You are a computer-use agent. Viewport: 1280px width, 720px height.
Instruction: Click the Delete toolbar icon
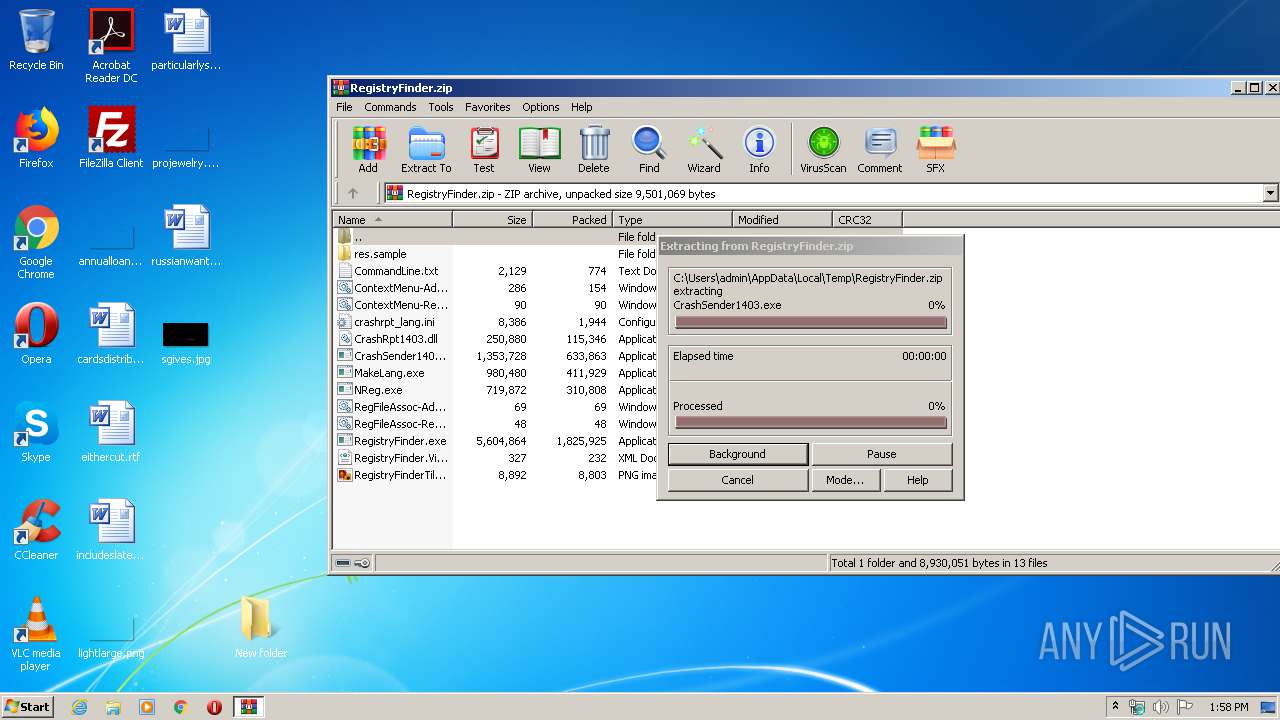[x=594, y=150]
